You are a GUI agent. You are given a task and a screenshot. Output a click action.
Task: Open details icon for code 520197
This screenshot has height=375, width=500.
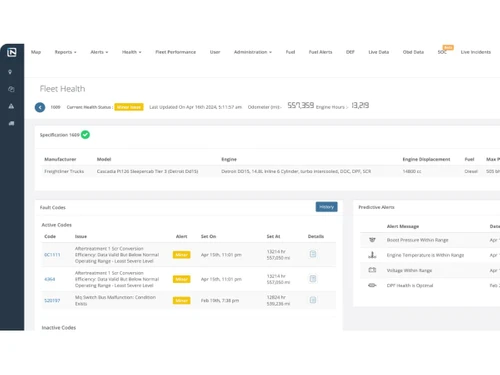click(x=313, y=300)
